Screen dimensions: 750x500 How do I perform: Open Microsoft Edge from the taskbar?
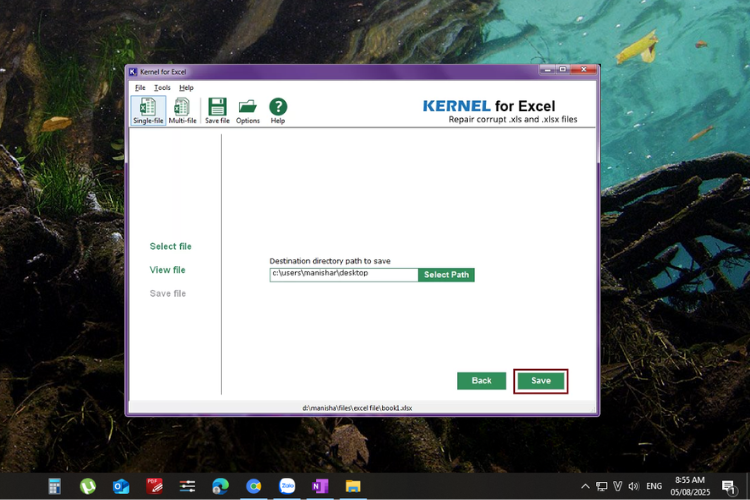click(x=221, y=487)
